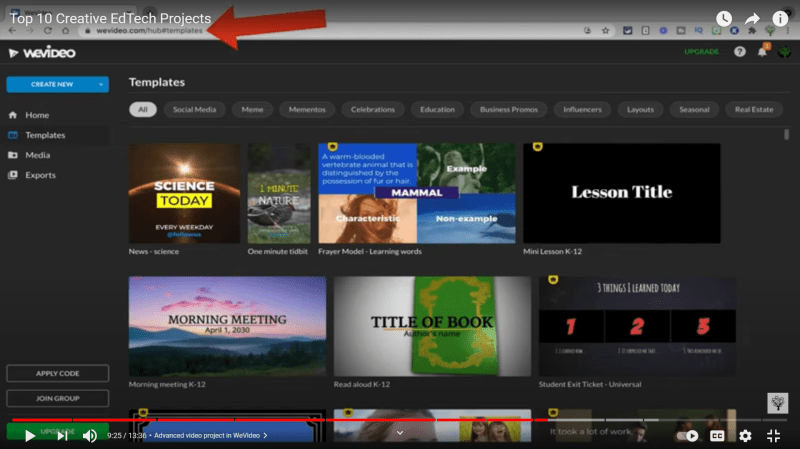Click the Watch Later clock icon

tap(724, 19)
